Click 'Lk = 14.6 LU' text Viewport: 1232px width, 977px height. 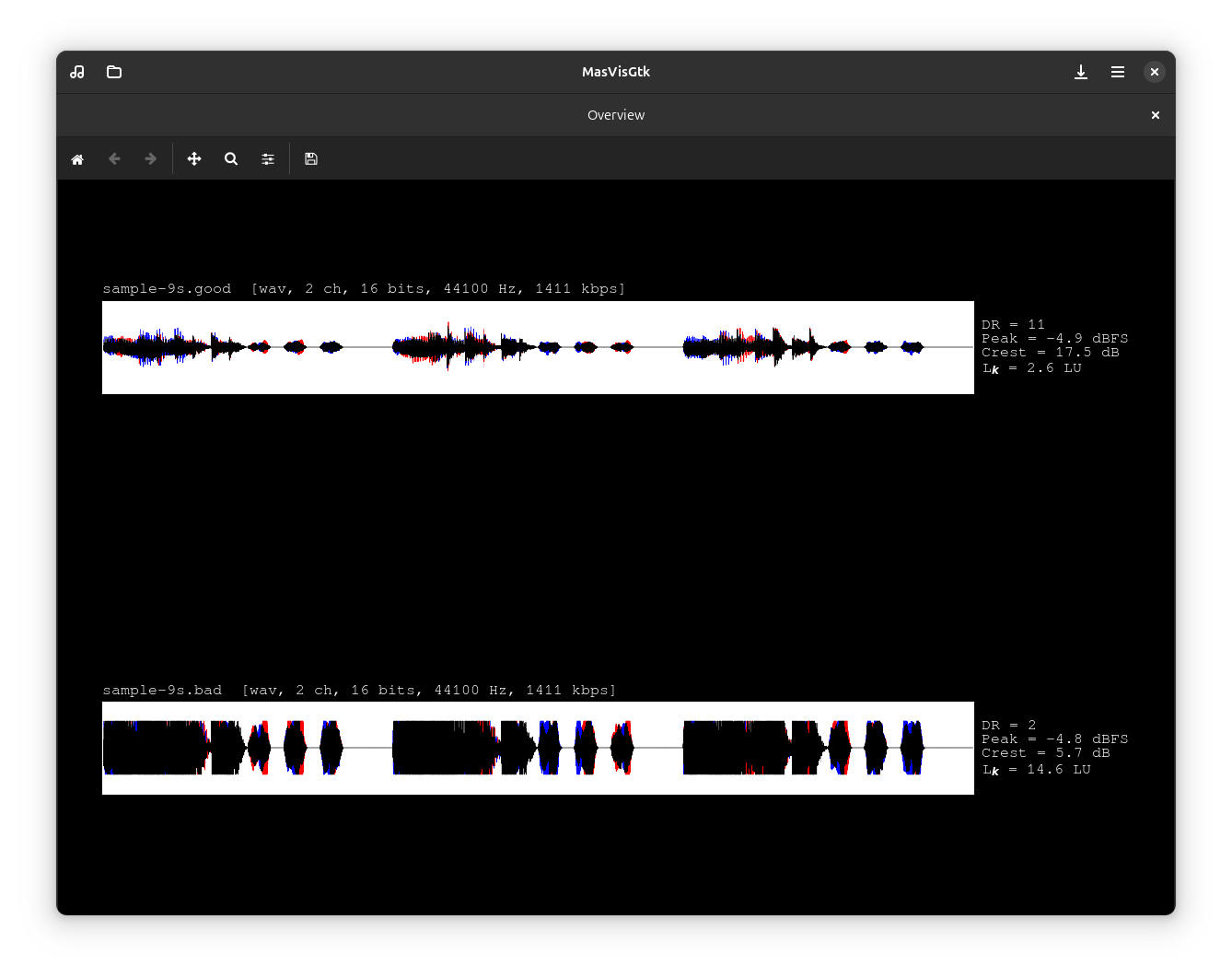tap(1036, 769)
